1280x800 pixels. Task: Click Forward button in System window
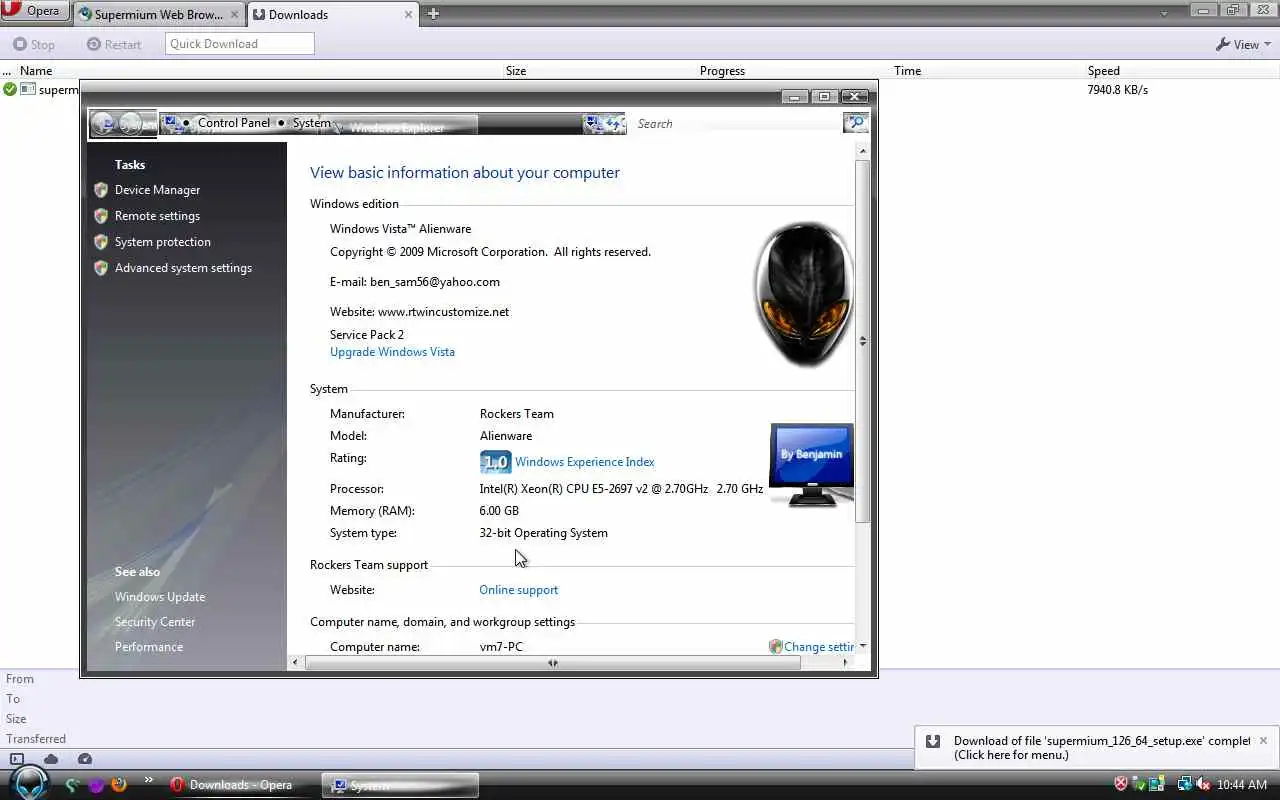tap(131, 124)
